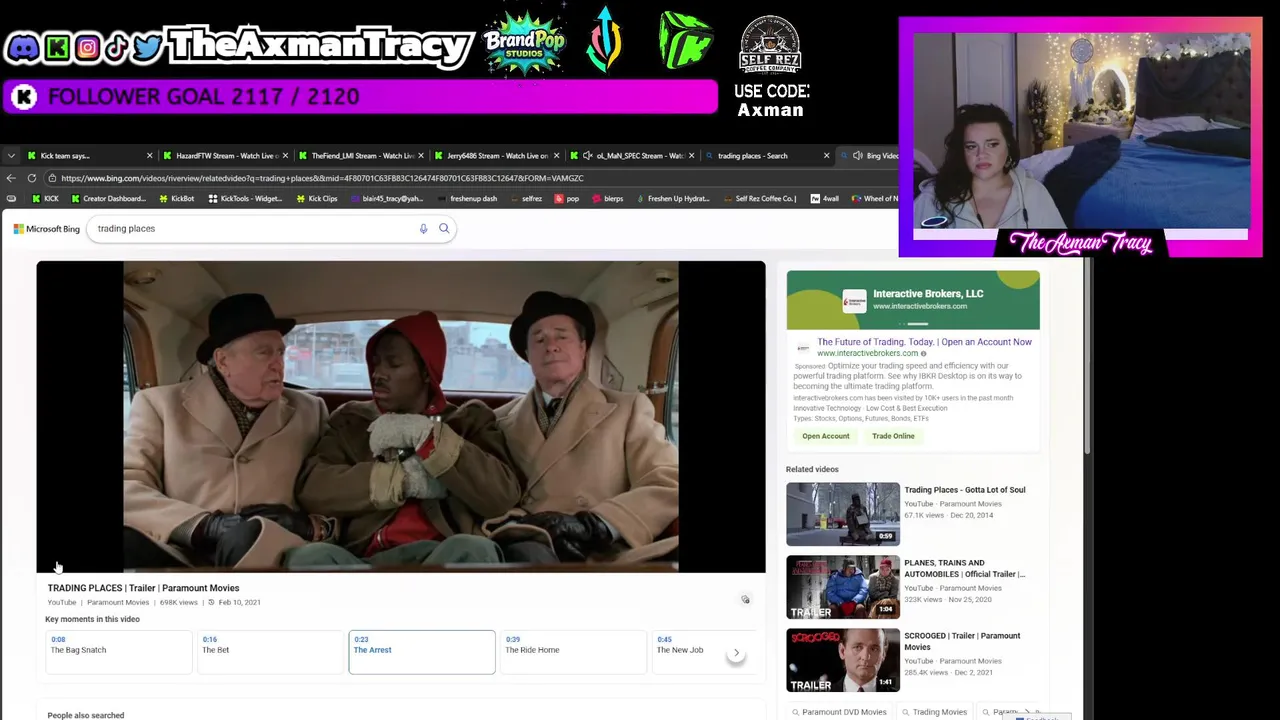1280x720 pixels.
Task: Jump to 'The Bag Snatch' key moment
Action: [119, 652]
